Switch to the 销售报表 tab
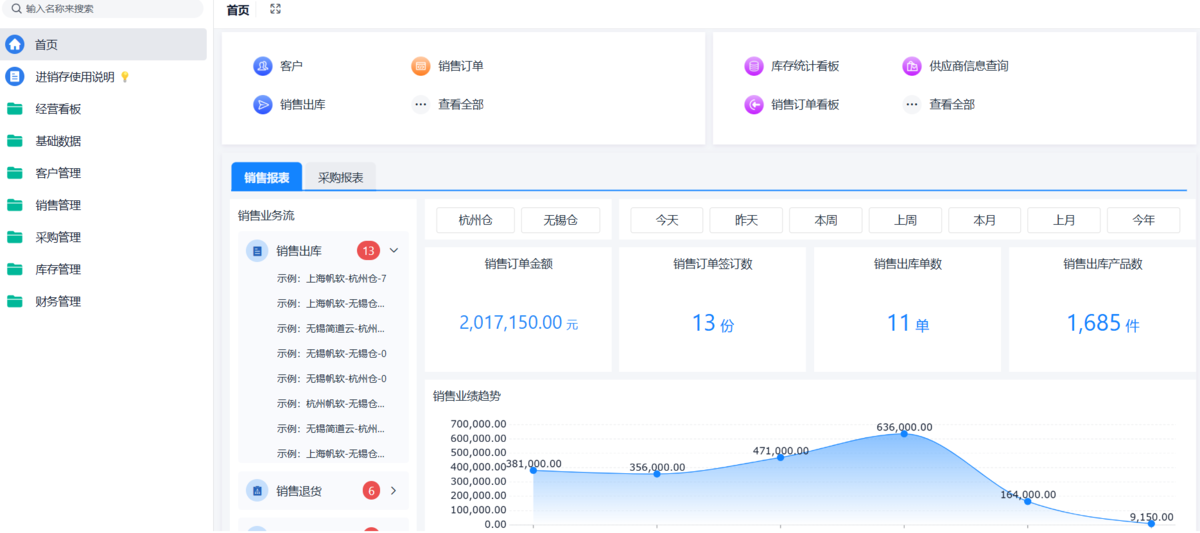The width and height of the screenshot is (1200, 533). (x=267, y=177)
